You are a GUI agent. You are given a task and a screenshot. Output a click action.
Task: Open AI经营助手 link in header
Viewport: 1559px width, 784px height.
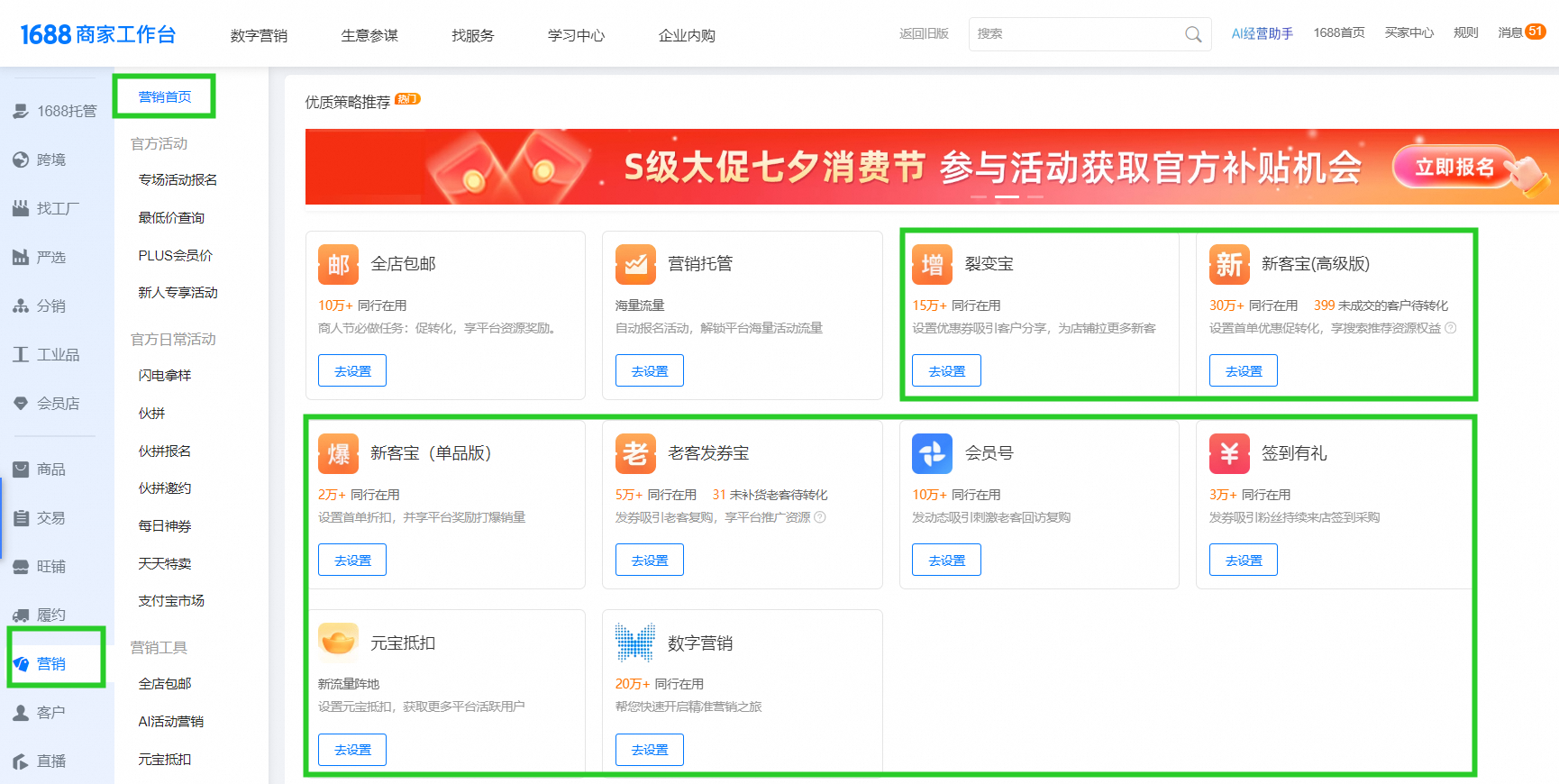coord(1262,33)
